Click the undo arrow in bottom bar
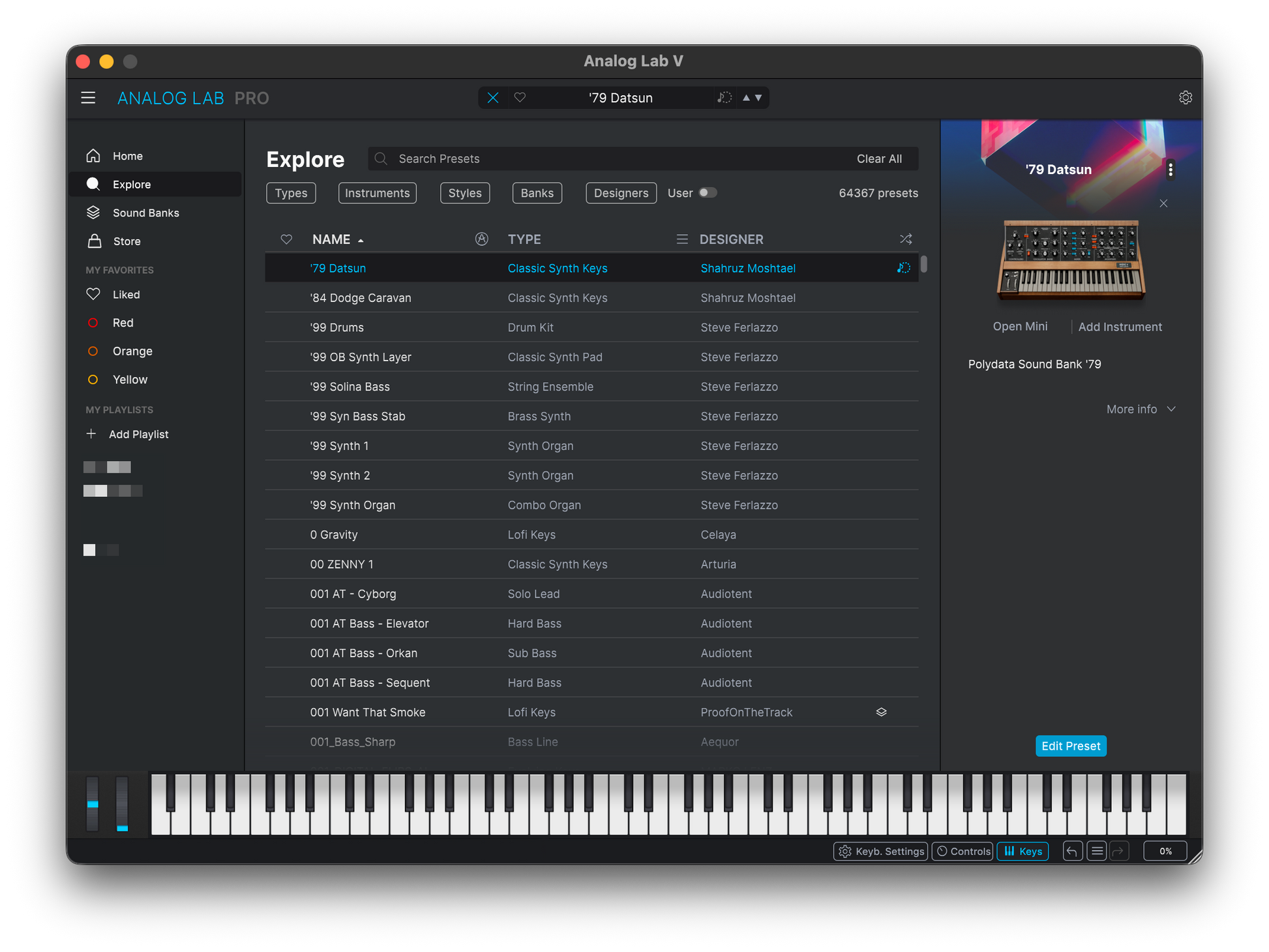This screenshot has height=952, width=1269. (1072, 851)
